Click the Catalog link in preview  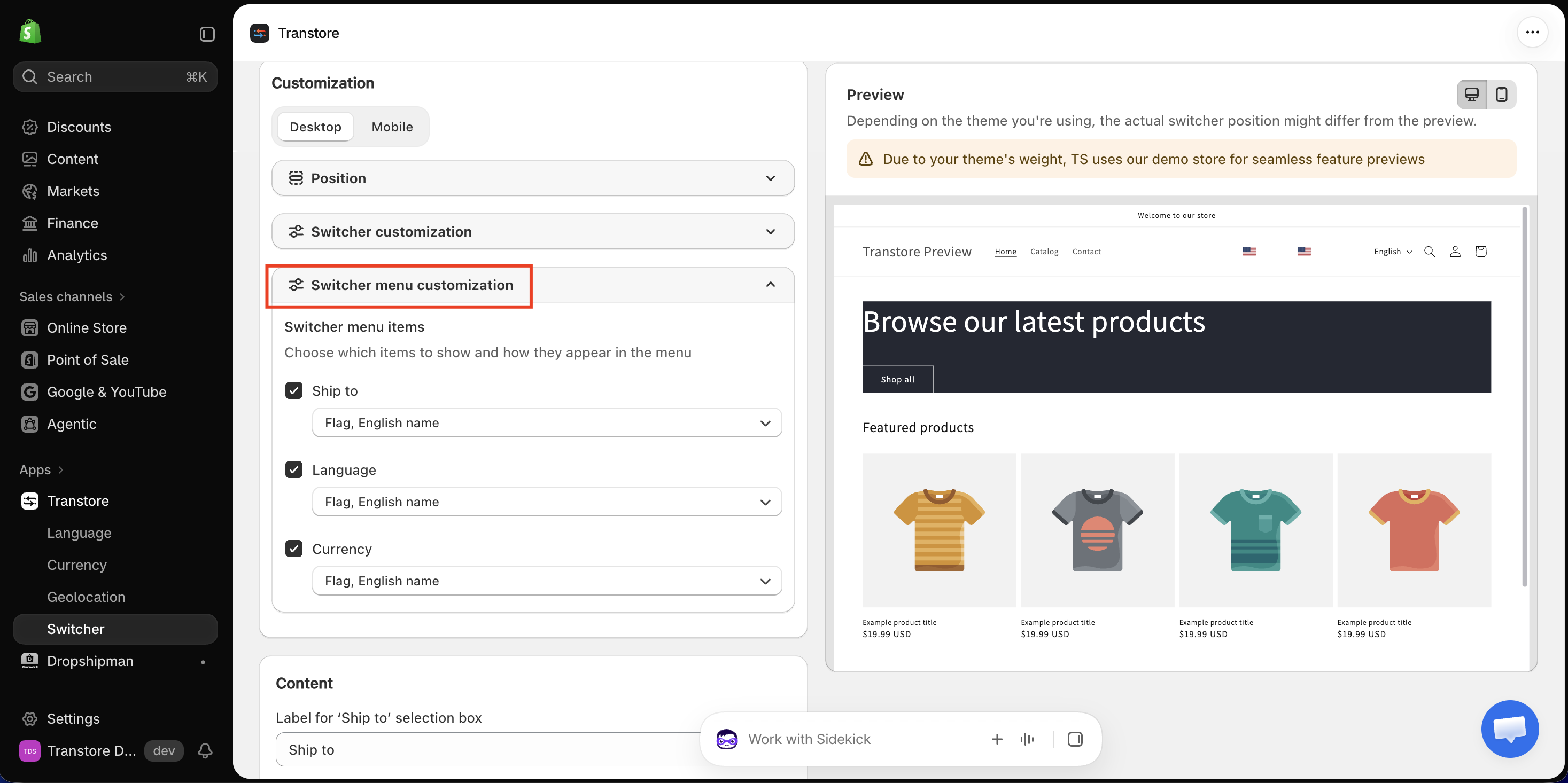coord(1044,251)
